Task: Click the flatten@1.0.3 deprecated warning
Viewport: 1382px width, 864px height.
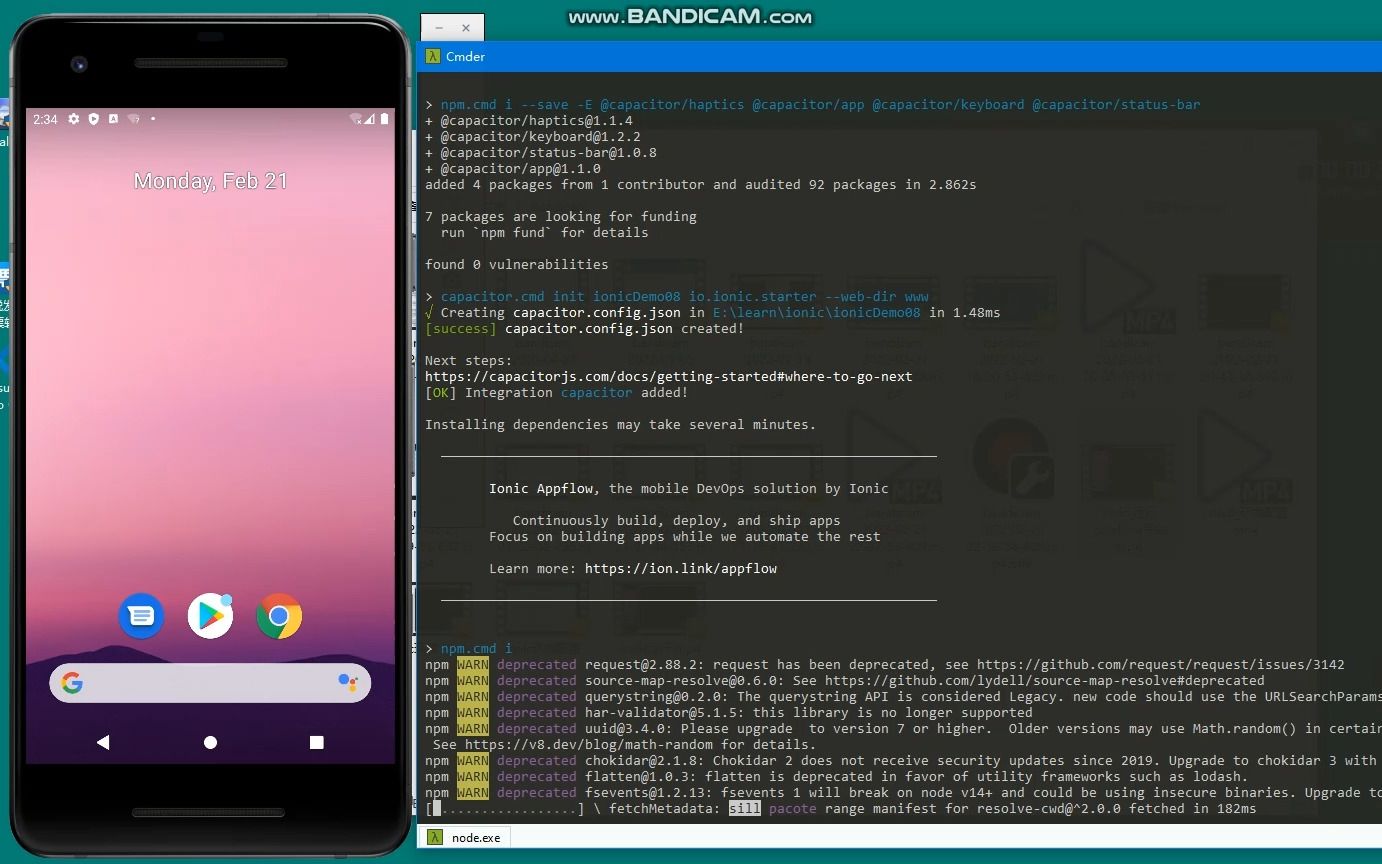Action: pyautogui.click(x=836, y=777)
